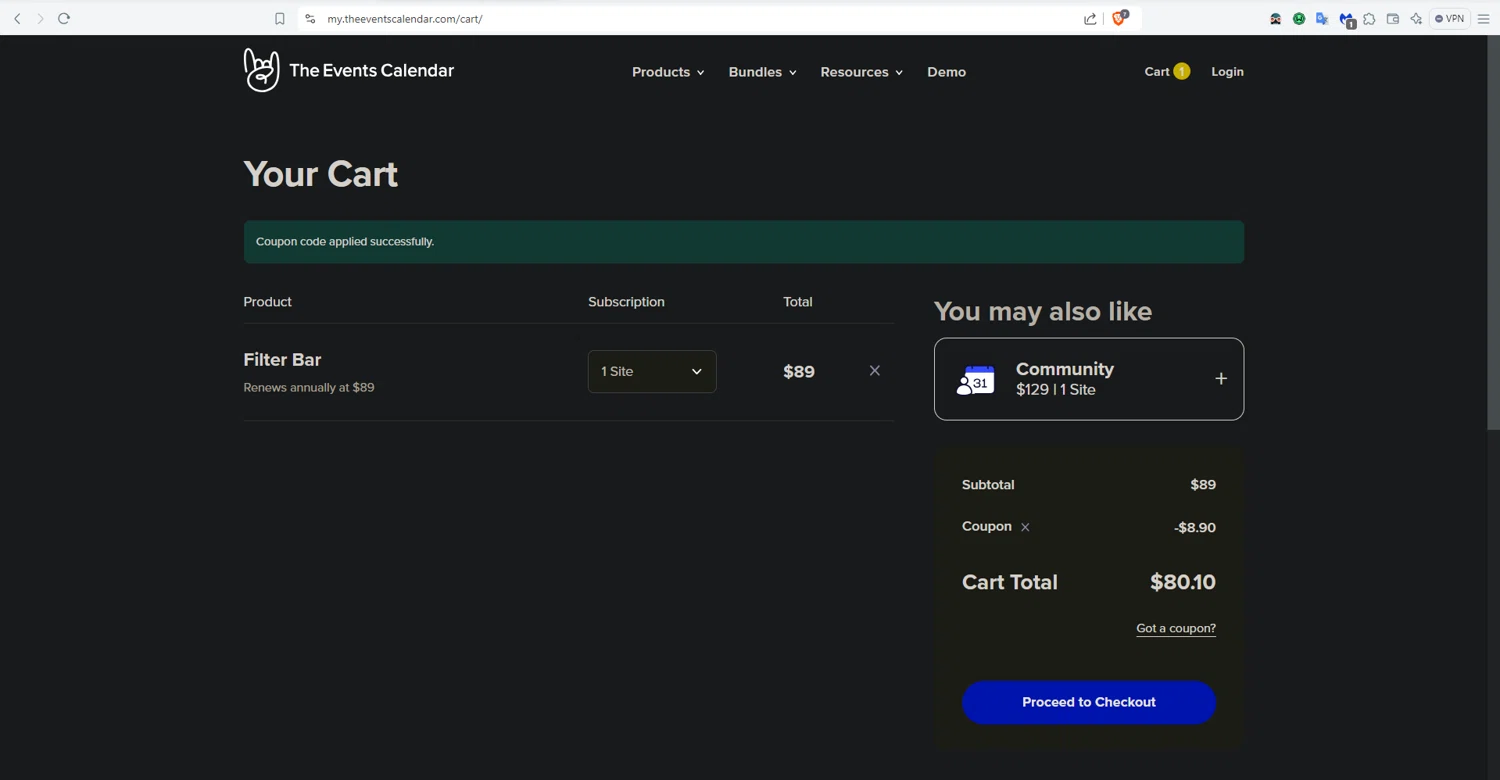Click the Got a coupon? link
The image size is (1500, 780).
(1176, 629)
